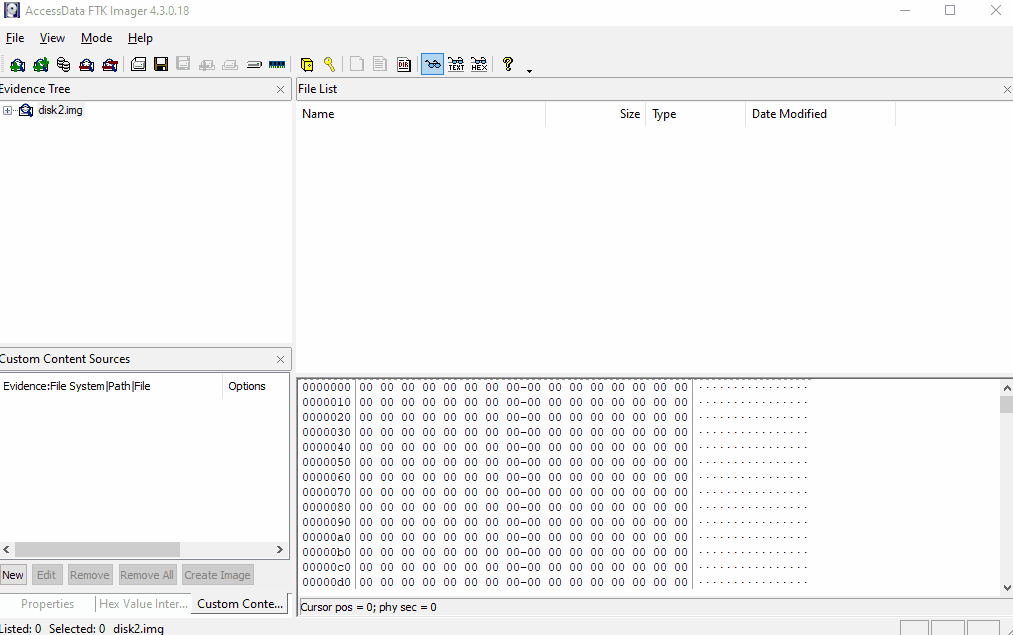Click right arrow of Custom Content scrollbar
Viewport: 1013px width, 635px height.
(280, 550)
